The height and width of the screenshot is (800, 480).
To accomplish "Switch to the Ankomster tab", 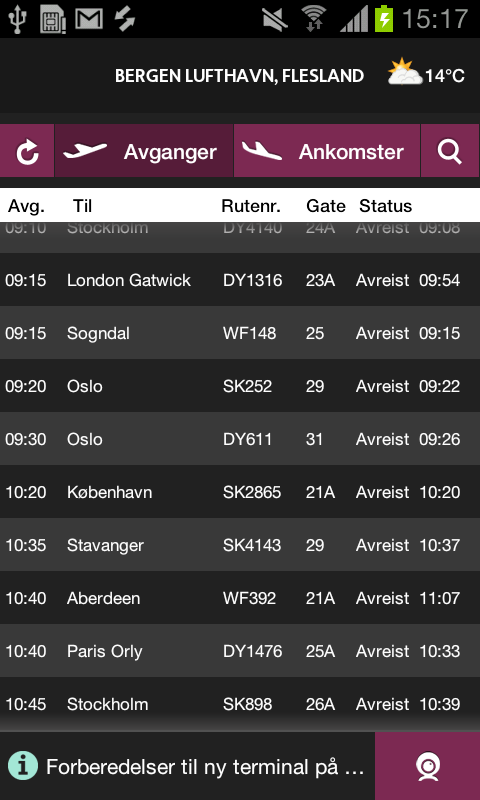I will click(x=327, y=151).
